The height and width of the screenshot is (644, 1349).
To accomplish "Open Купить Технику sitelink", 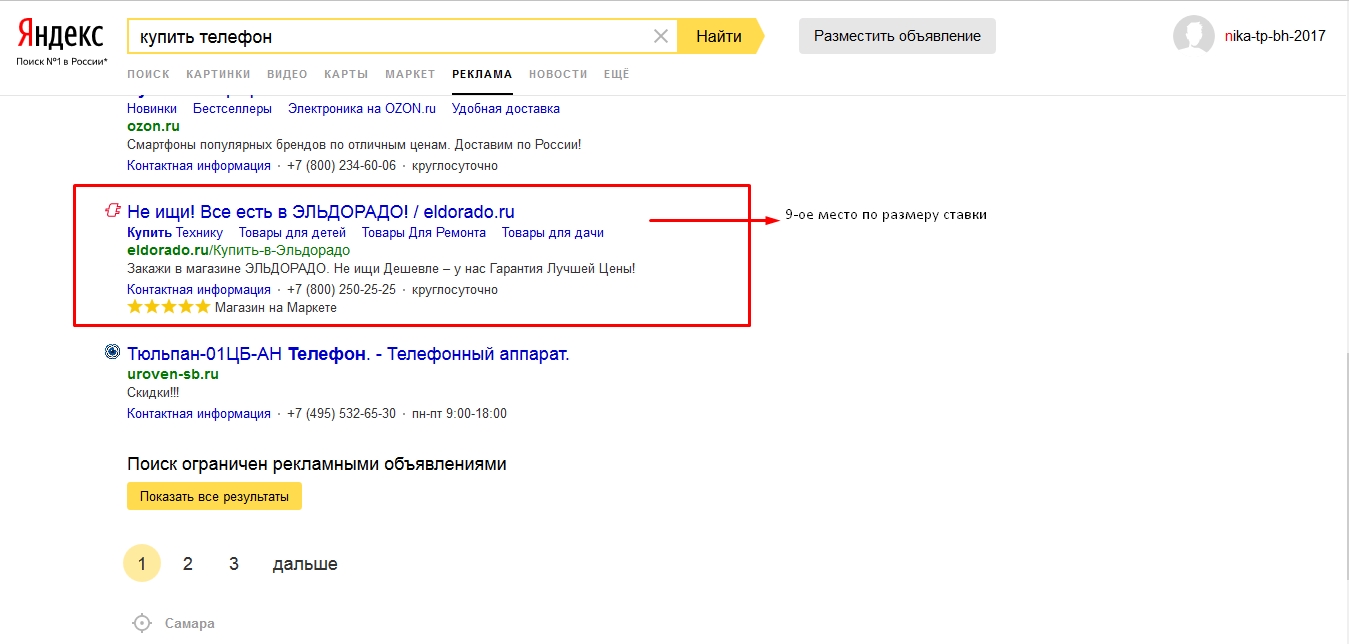I will point(175,232).
